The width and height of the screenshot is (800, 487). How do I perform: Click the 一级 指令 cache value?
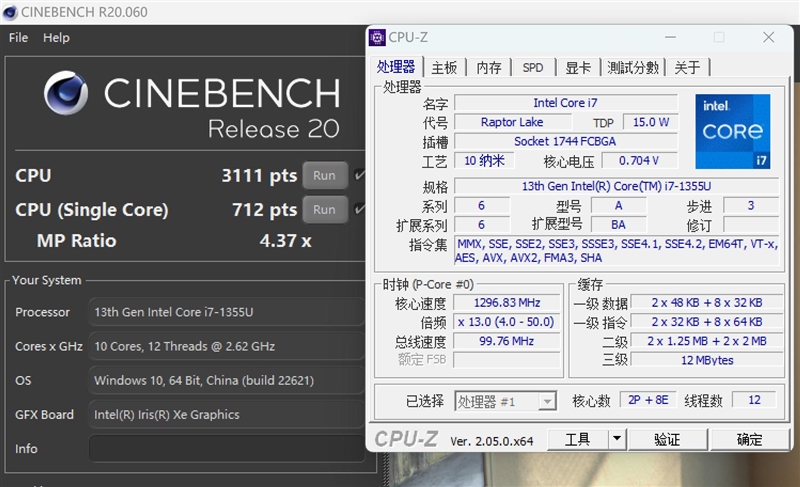click(707, 322)
